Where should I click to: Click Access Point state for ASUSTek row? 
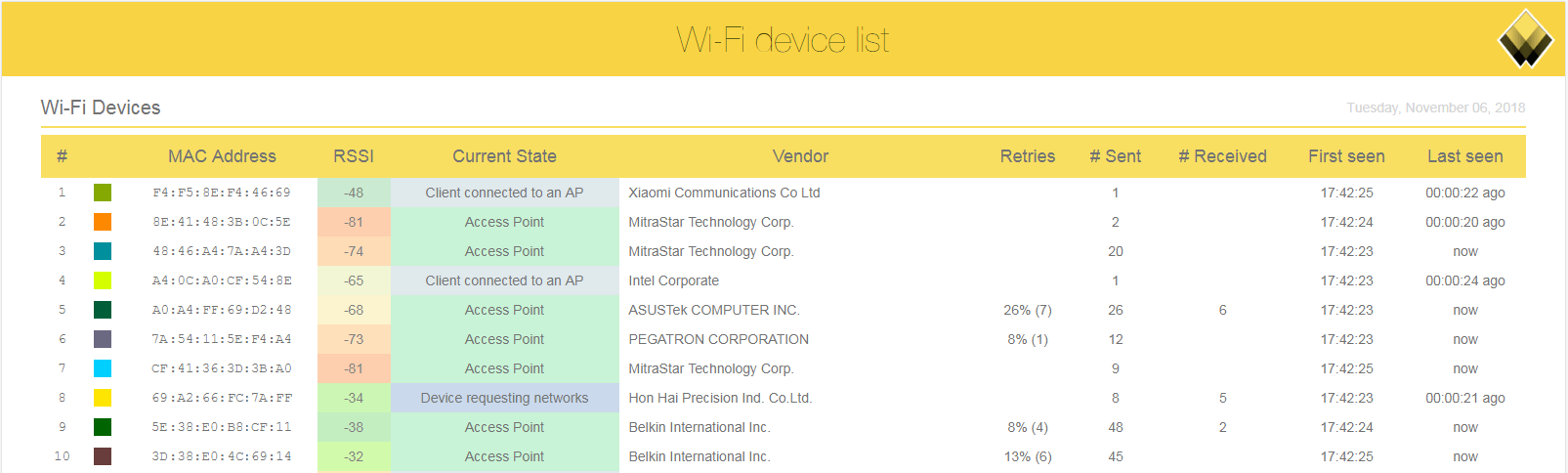point(505,310)
